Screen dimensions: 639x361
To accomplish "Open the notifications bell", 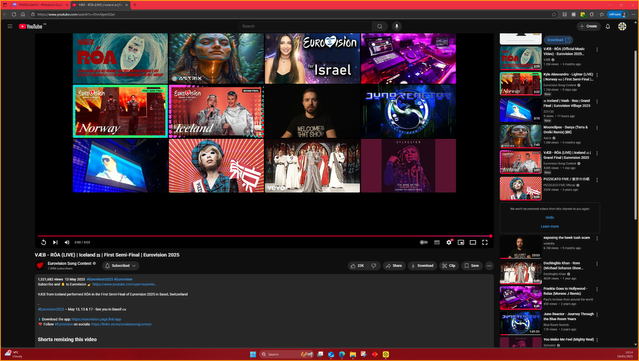I will point(608,26).
